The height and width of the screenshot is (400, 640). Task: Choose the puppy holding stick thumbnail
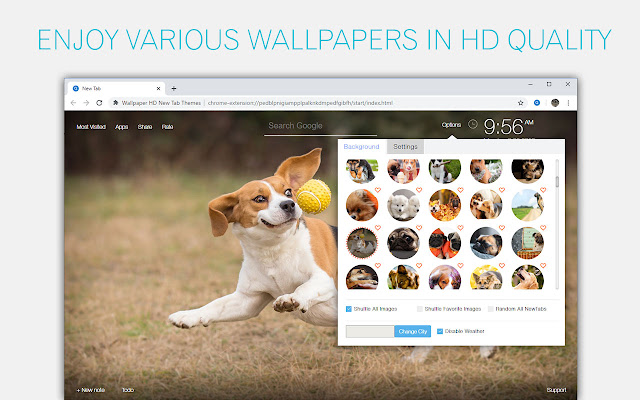tap(444, 171)
